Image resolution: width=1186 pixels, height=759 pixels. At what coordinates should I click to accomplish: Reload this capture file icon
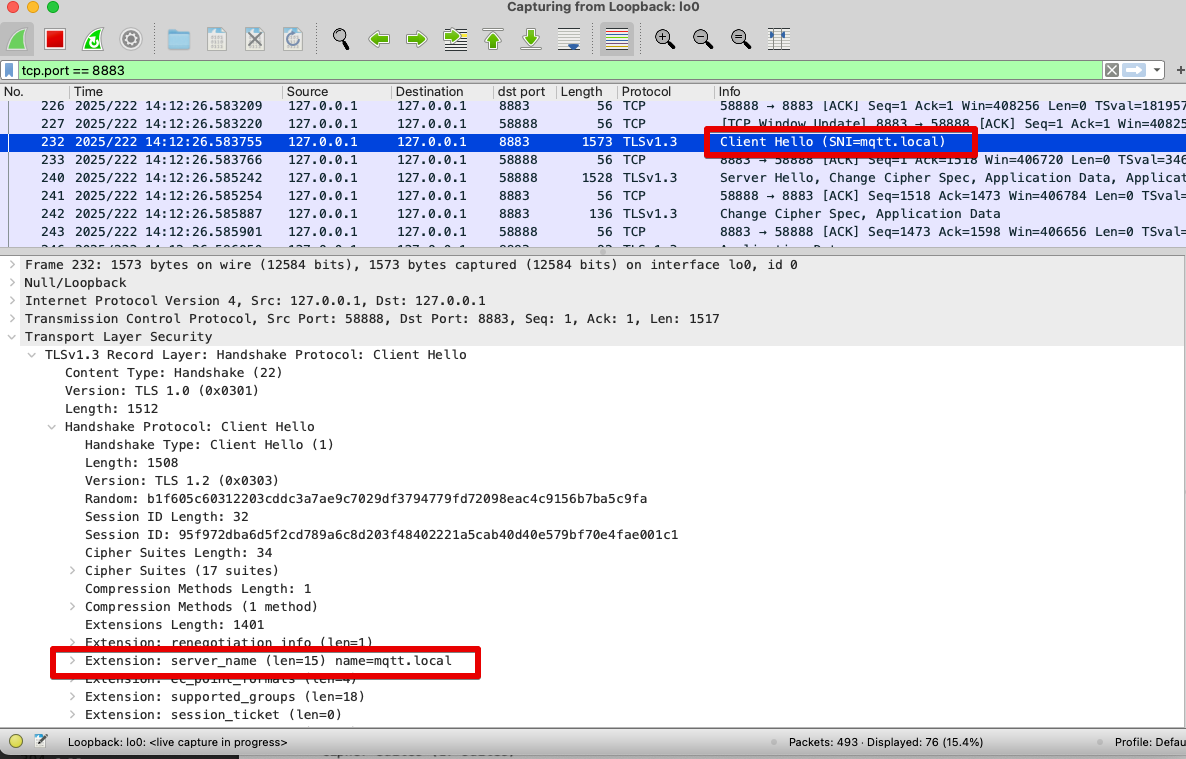(293, 39)
